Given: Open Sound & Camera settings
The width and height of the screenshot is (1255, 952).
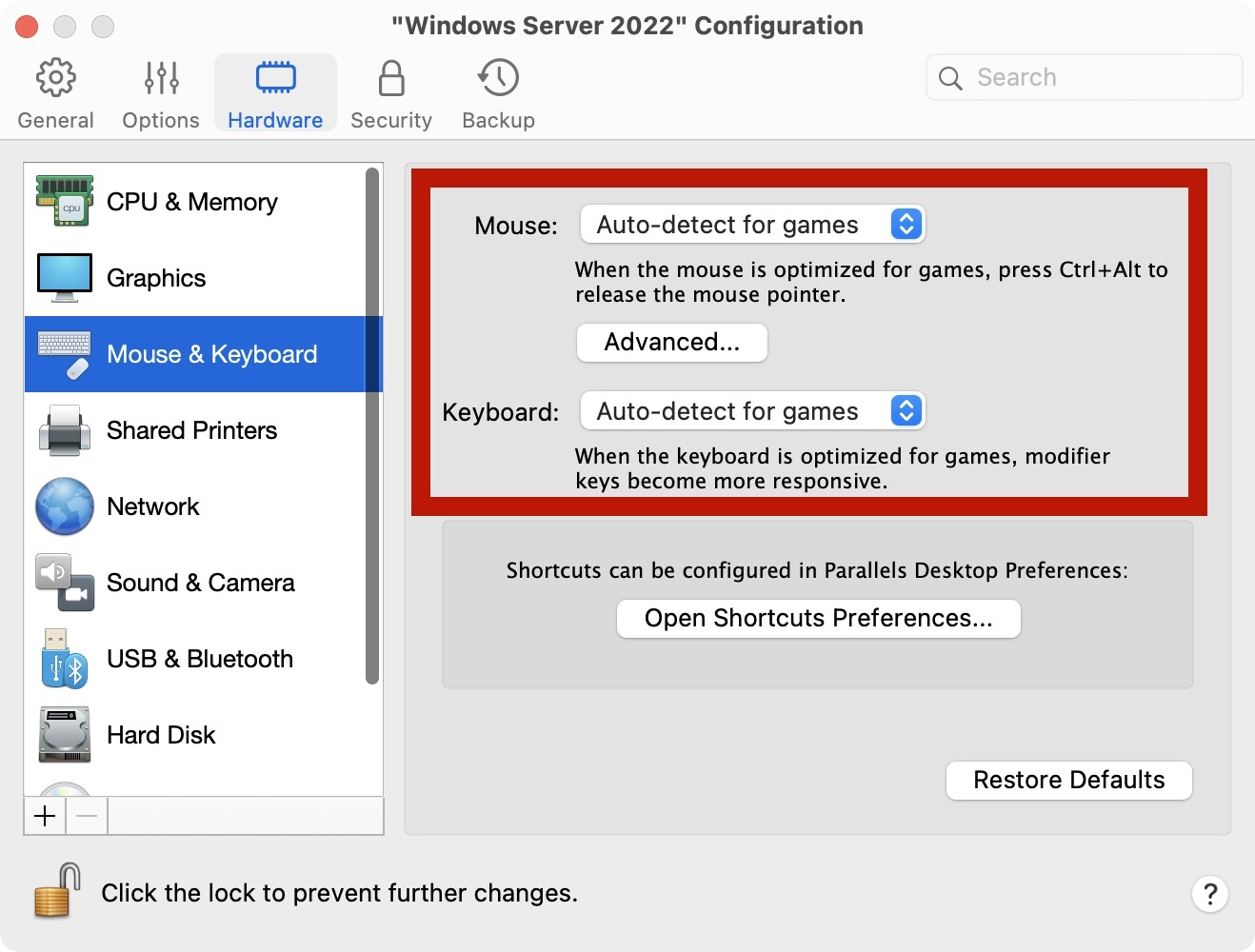Looking at the screenshot, I should coord(200,583).
